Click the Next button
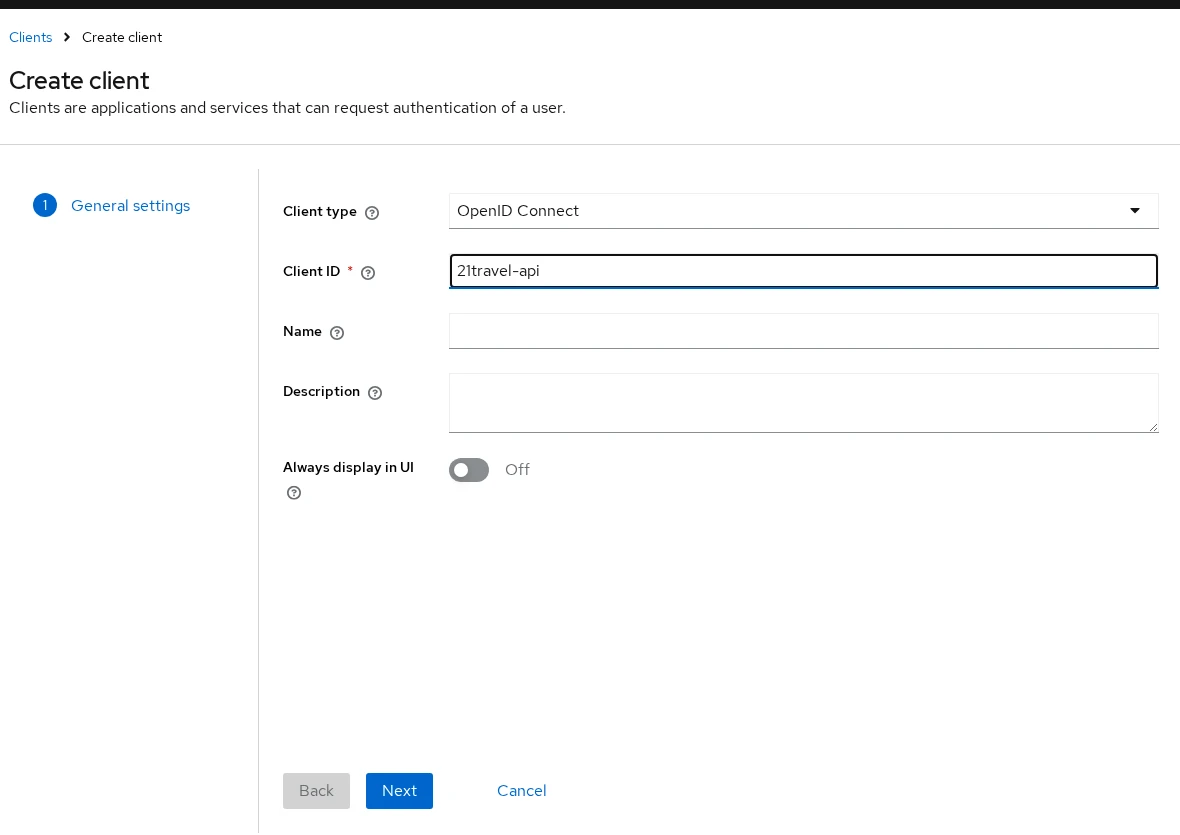This screenshot has height=835, width=1180. (x=399, y=791)
